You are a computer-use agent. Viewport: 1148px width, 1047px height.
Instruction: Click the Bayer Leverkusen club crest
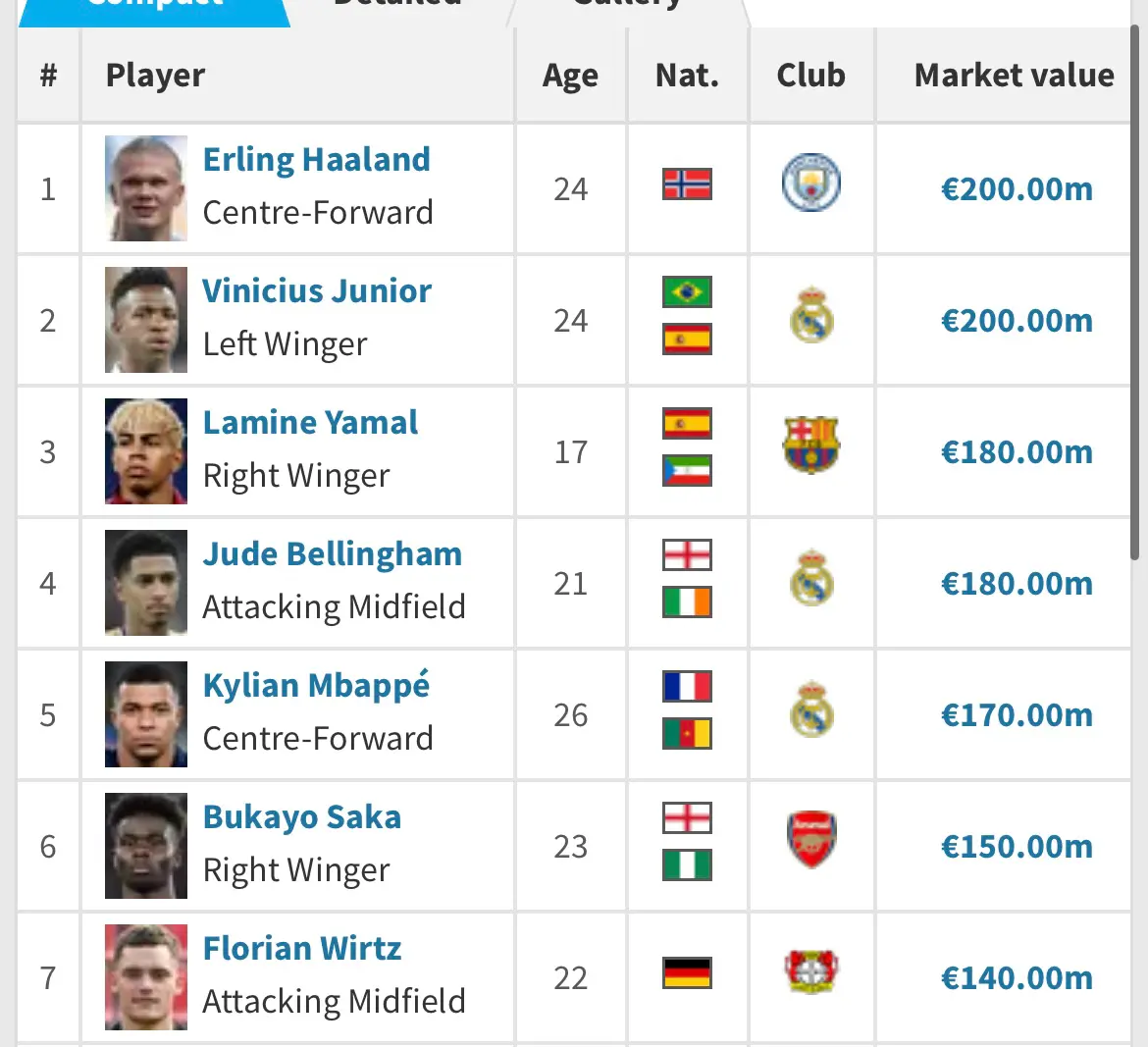(811, 971)
